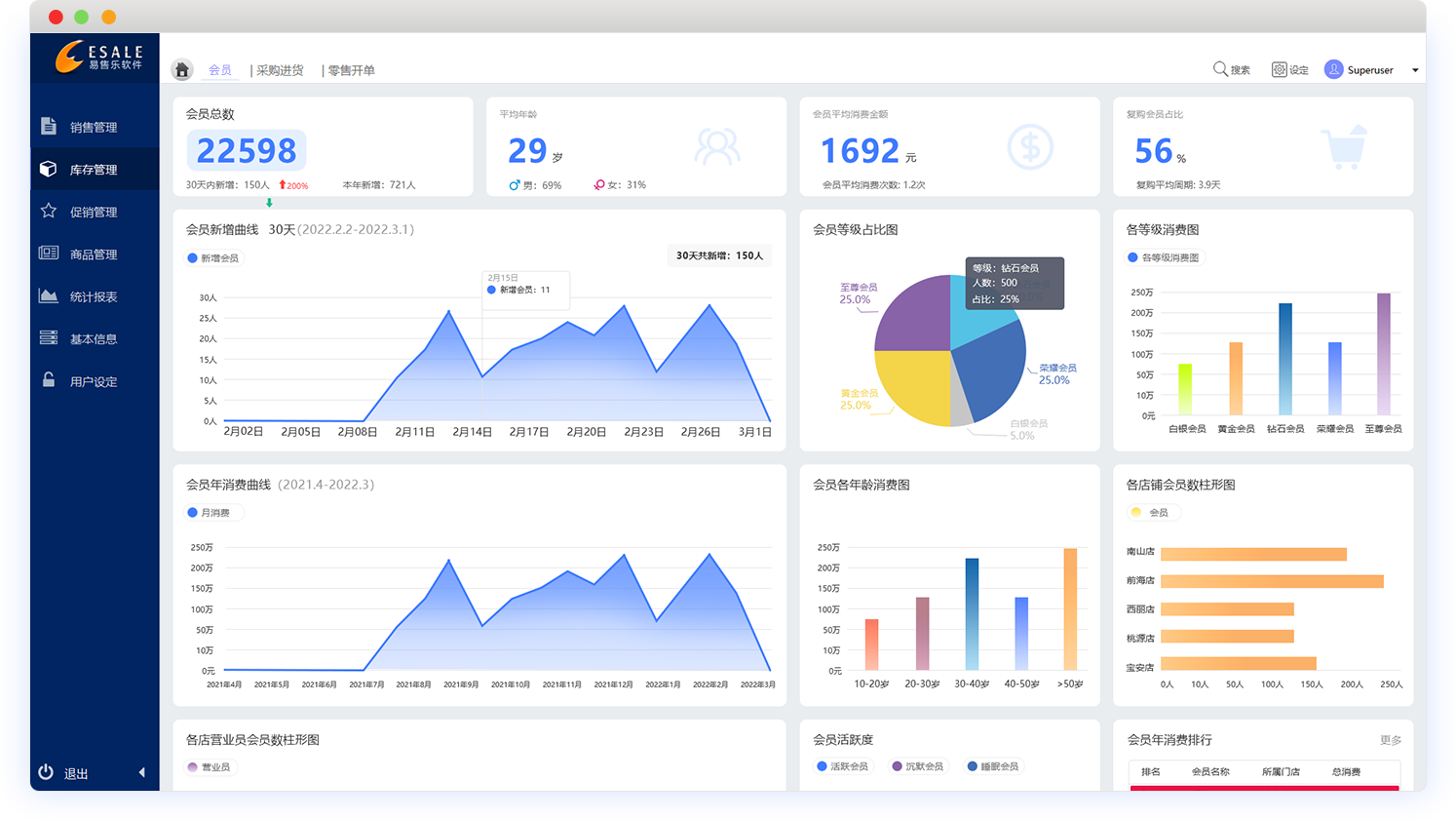1456x821 pixels.
Task: Click the people icon in 平均年龄 card
Action: pos(717,147)
